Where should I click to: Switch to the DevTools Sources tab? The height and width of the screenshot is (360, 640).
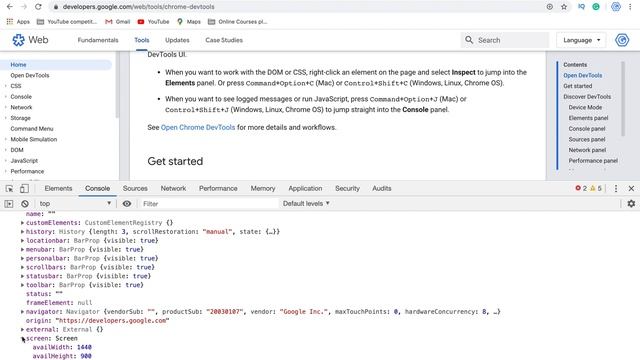(x=135, y=189)
